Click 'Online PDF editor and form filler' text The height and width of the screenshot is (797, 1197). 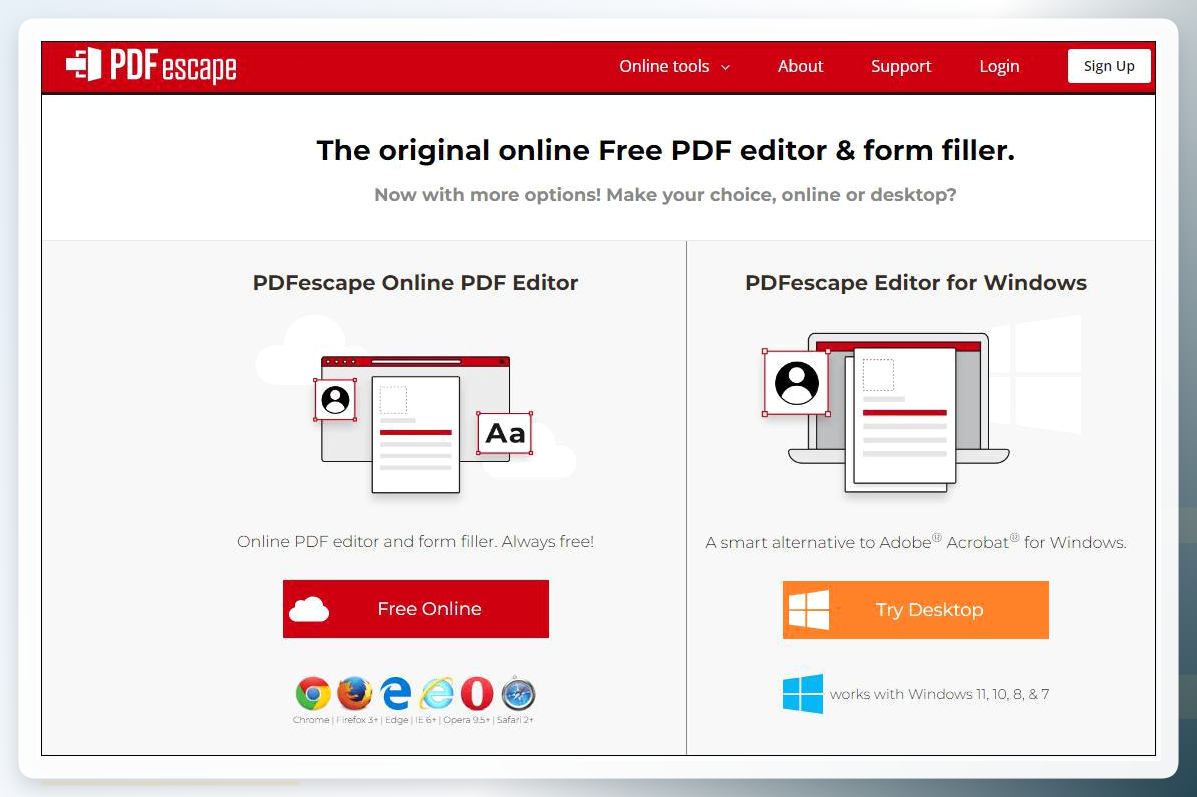415,541
